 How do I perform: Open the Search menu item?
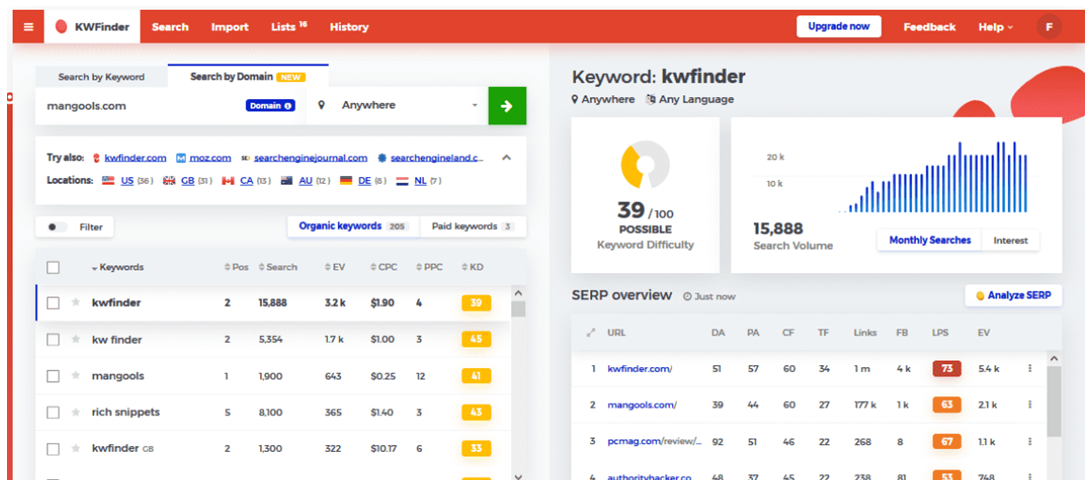pyautogui.click(x=170, y=27)
